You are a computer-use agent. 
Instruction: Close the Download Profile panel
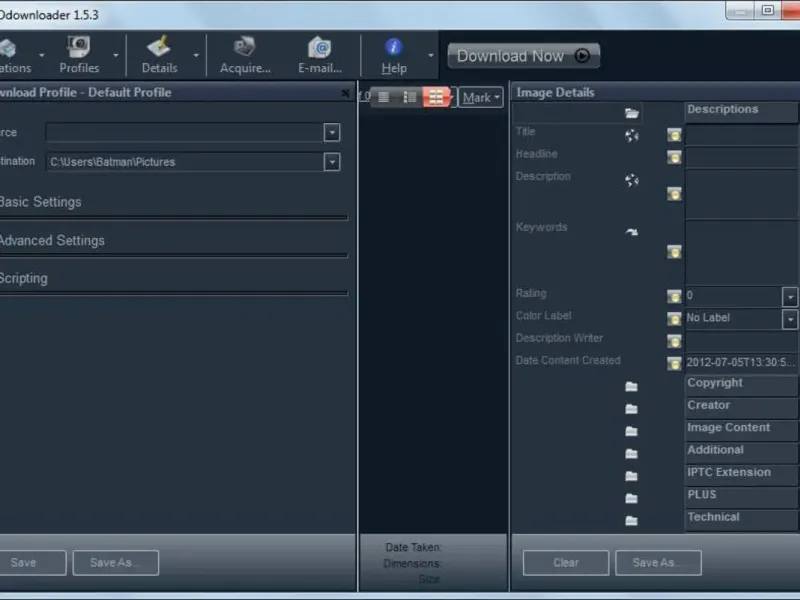[x=345, y=93]
